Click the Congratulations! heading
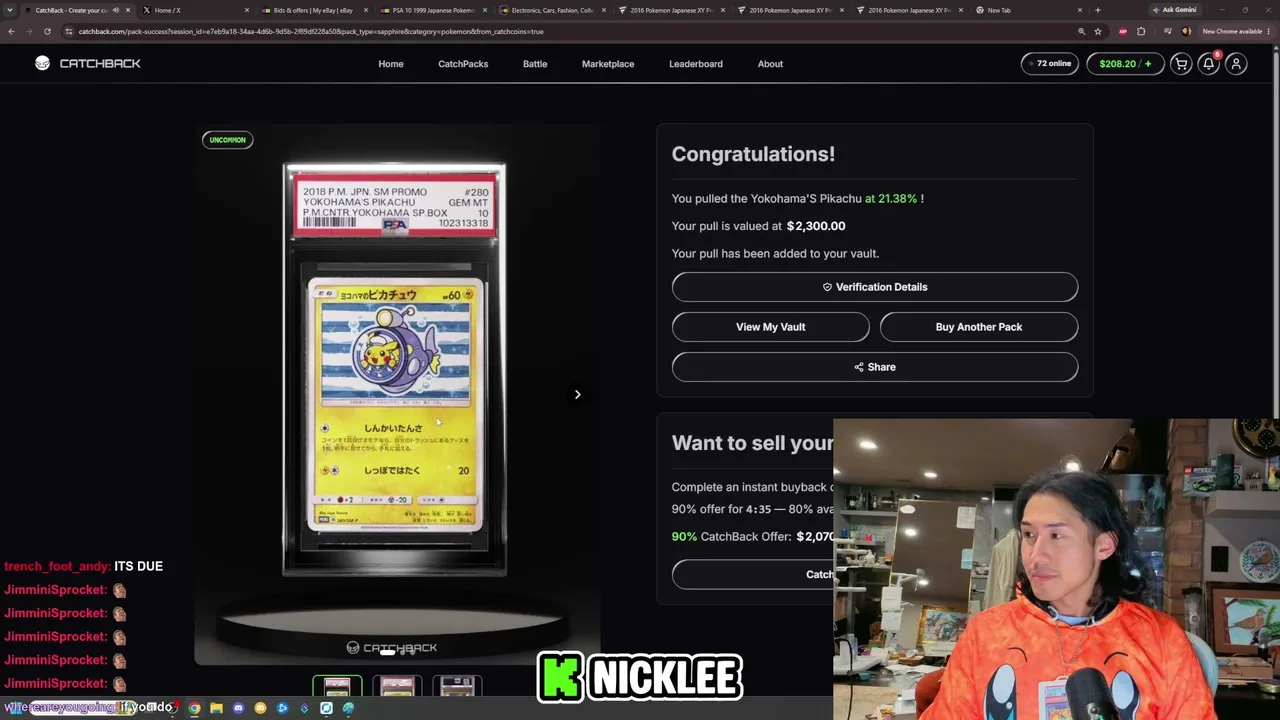 tap(753, 154)
